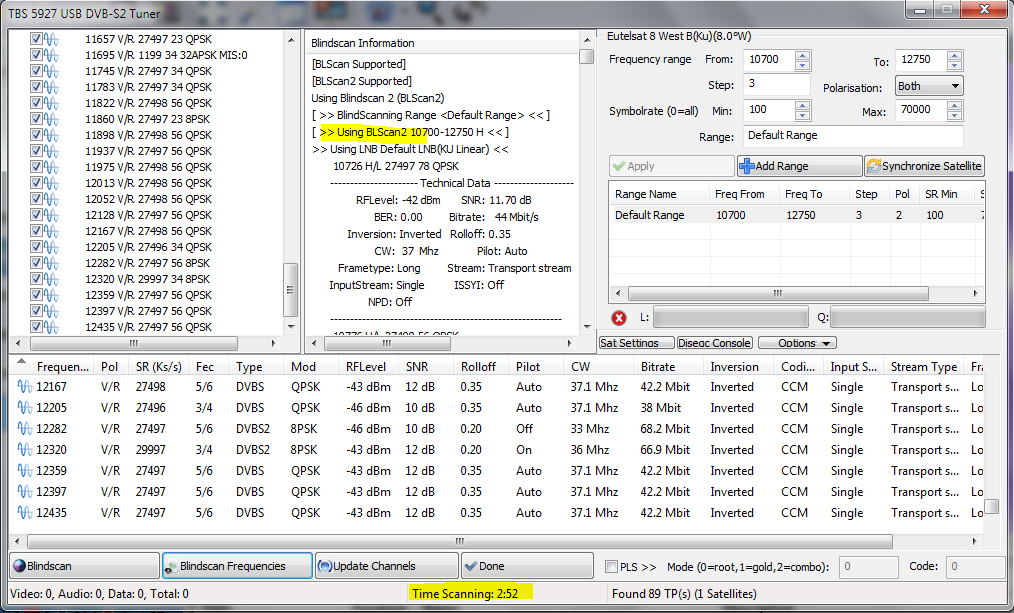This screenshot has width=1014, height=613.
Task: Open Sat Settings
Action: click(636, 343)
